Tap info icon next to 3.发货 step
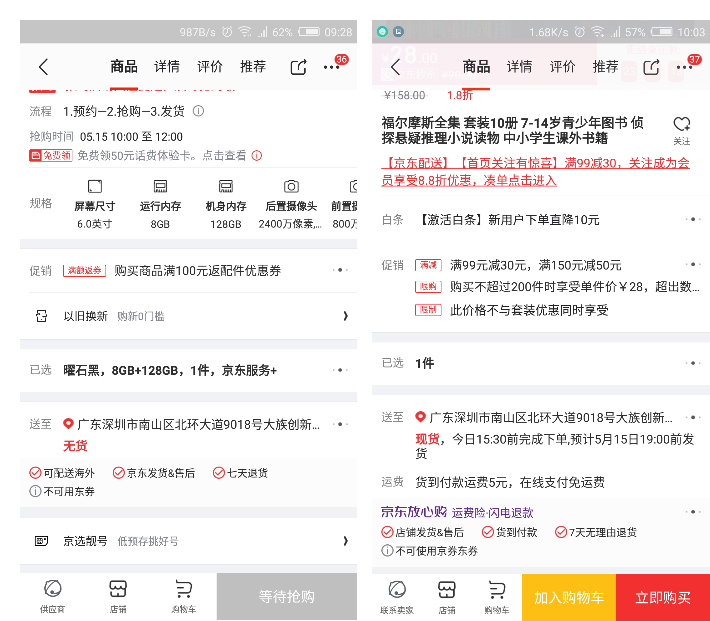The width and height of the screenshot is (710, 621). pos(198,111)
